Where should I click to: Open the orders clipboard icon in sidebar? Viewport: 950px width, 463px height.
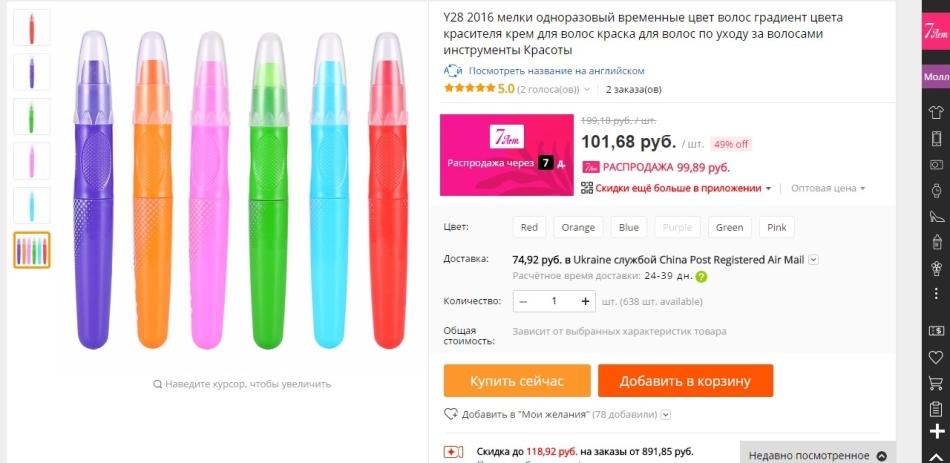coord(936,409)
